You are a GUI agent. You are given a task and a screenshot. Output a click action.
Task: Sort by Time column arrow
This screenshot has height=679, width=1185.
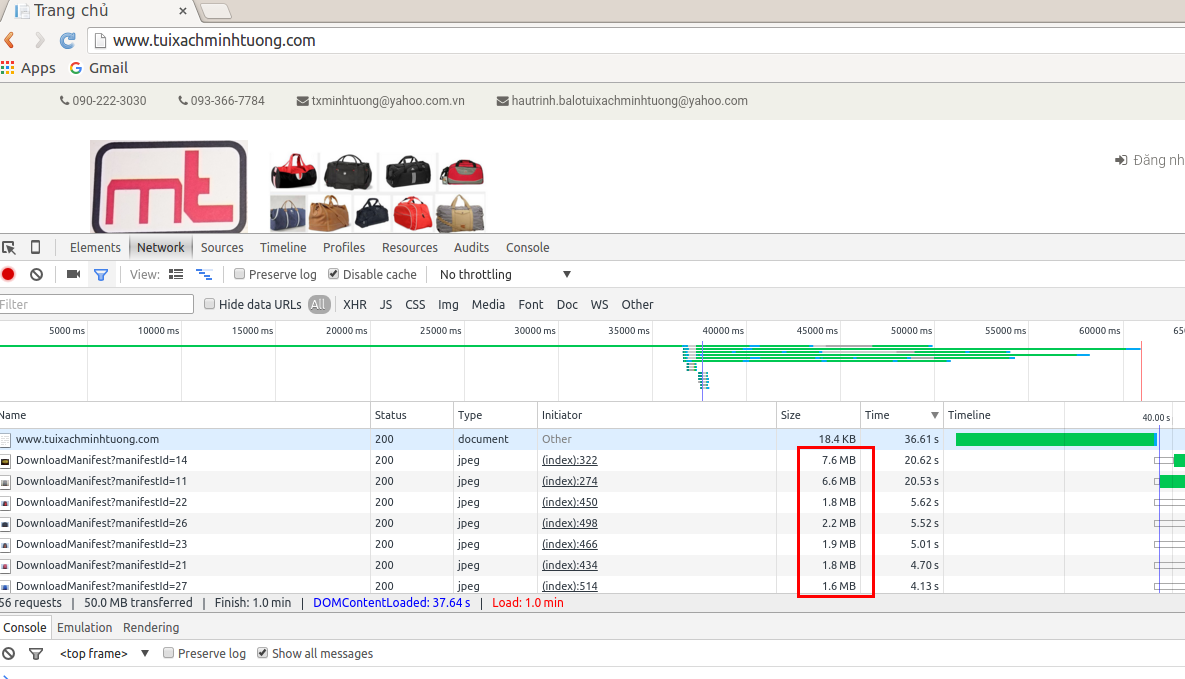935,415
